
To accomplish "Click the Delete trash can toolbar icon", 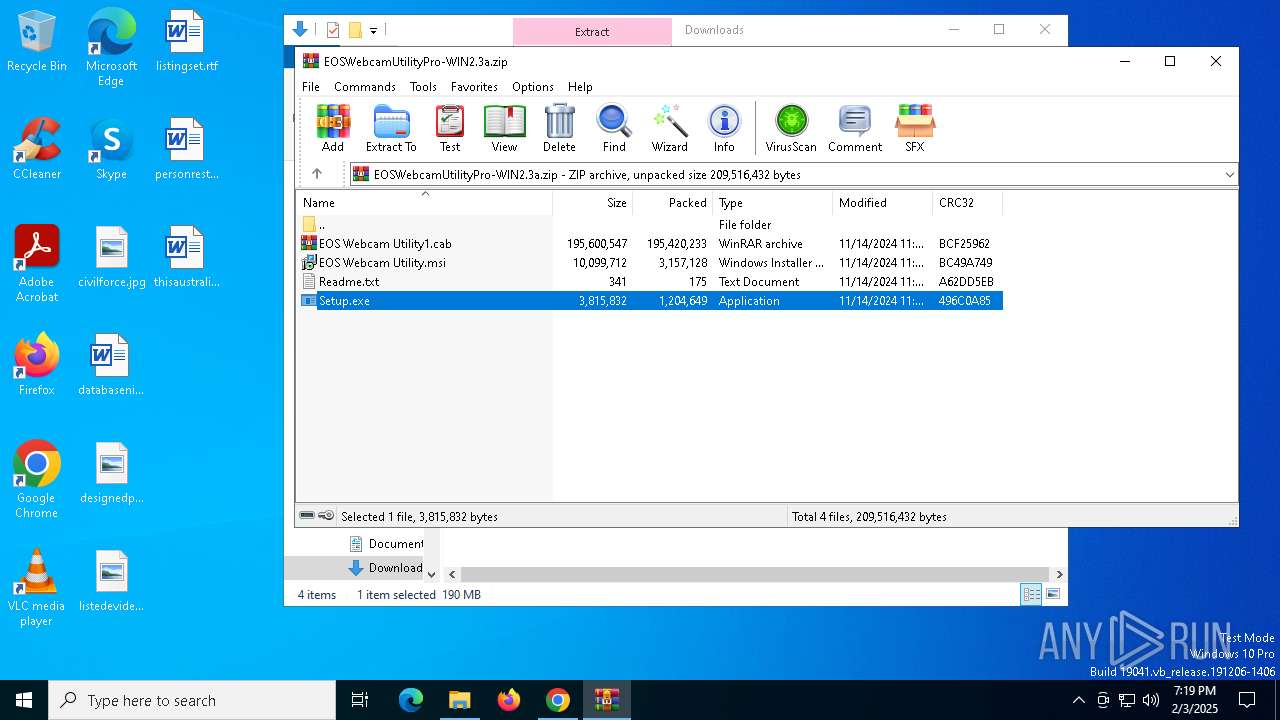I will [x=559, y=128].
